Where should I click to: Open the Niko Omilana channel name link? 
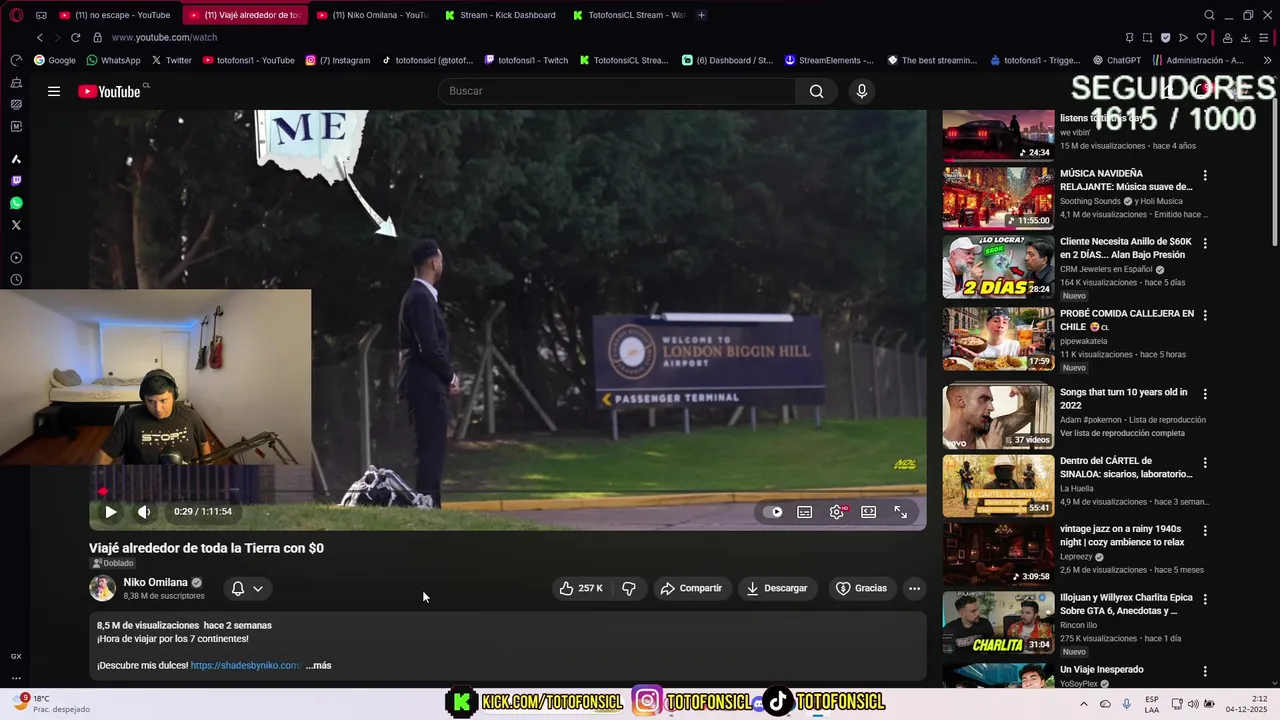coord(155,582)
